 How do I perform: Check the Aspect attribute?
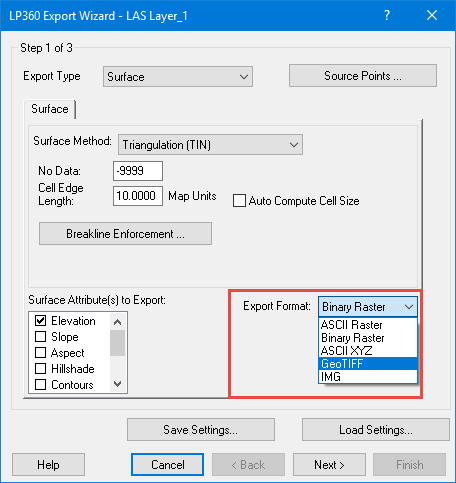click(40, 353)
